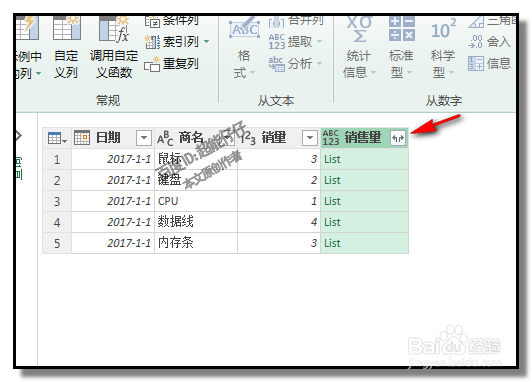
Task: Click the Duplicate Column (重复列) command
Action: (171, 64)
